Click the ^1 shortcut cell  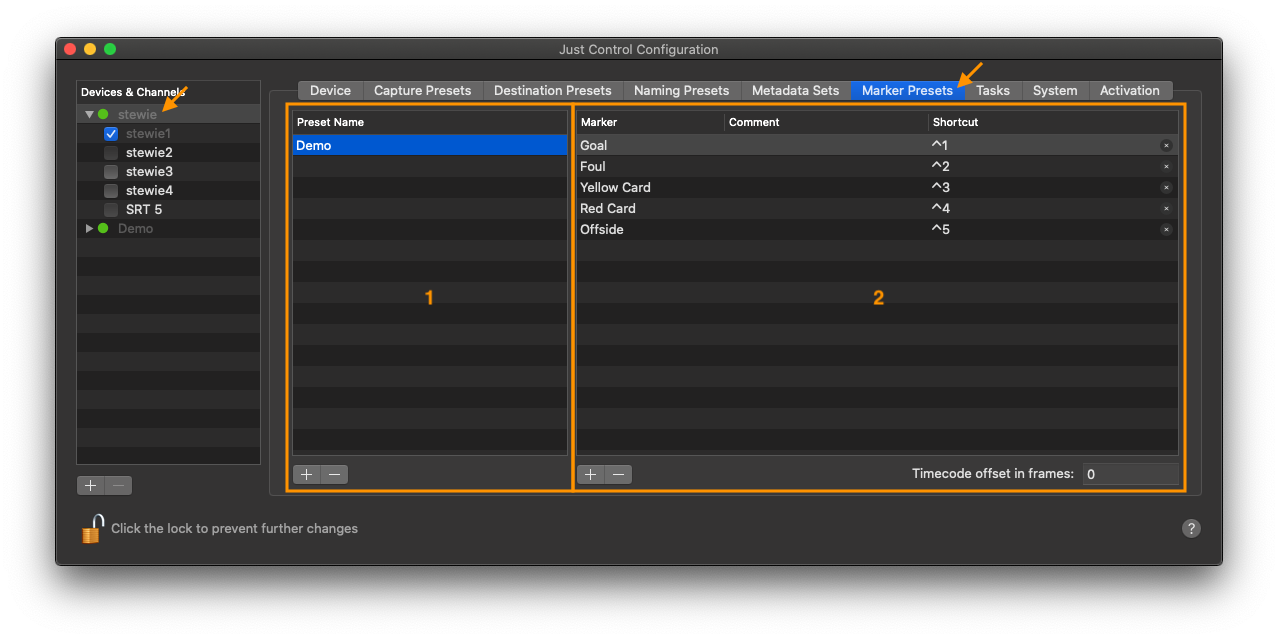coord(940,145)
